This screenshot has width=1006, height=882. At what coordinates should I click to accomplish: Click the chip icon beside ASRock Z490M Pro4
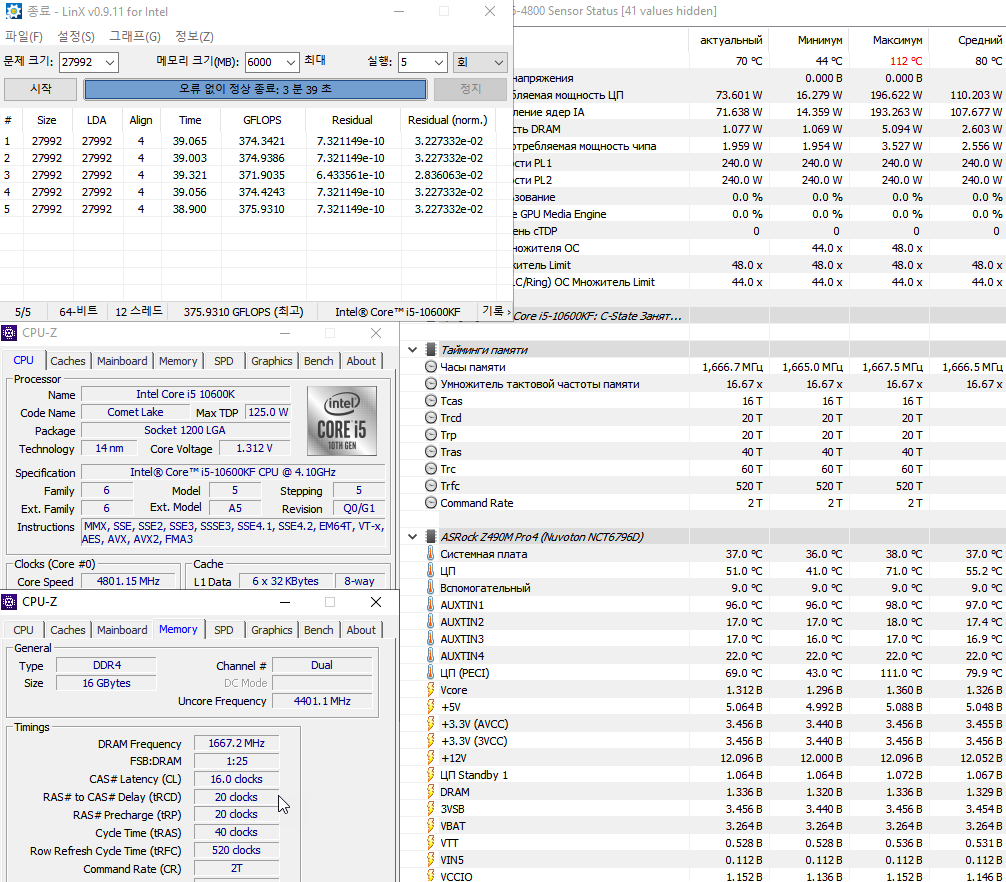coord(431,537)
